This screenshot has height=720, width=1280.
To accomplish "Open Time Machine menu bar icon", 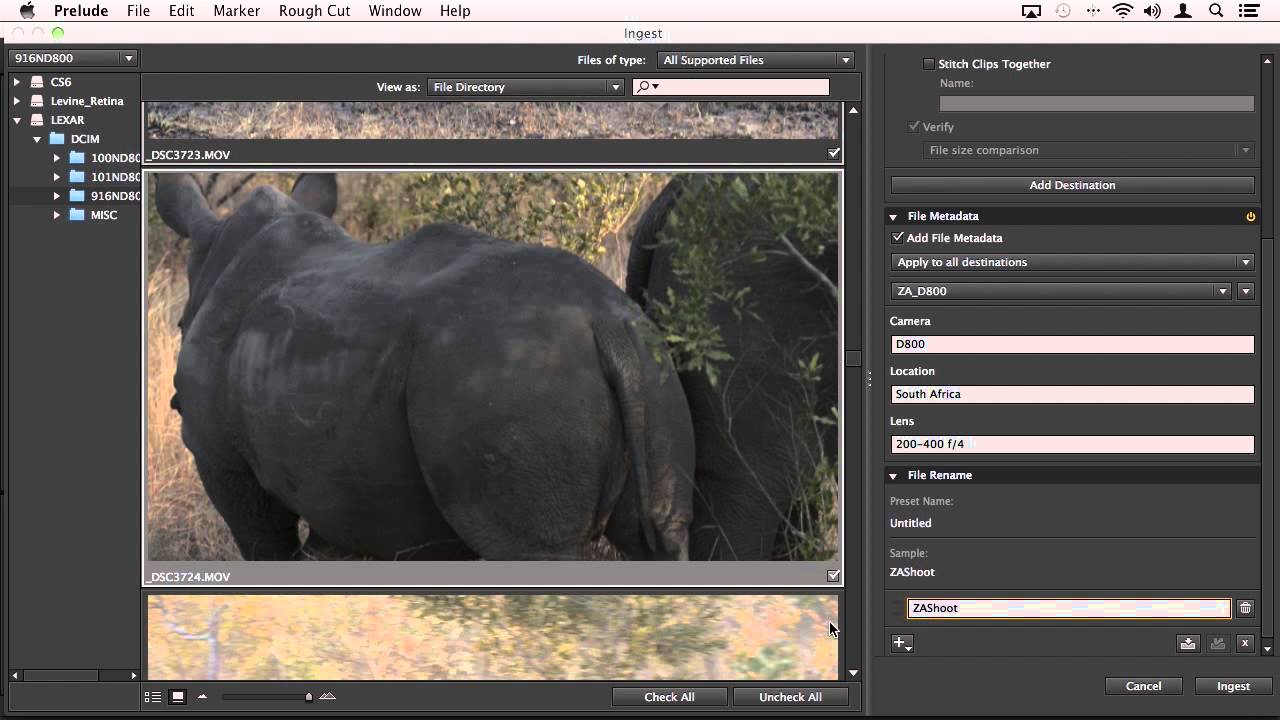I will coord(1063,11).
